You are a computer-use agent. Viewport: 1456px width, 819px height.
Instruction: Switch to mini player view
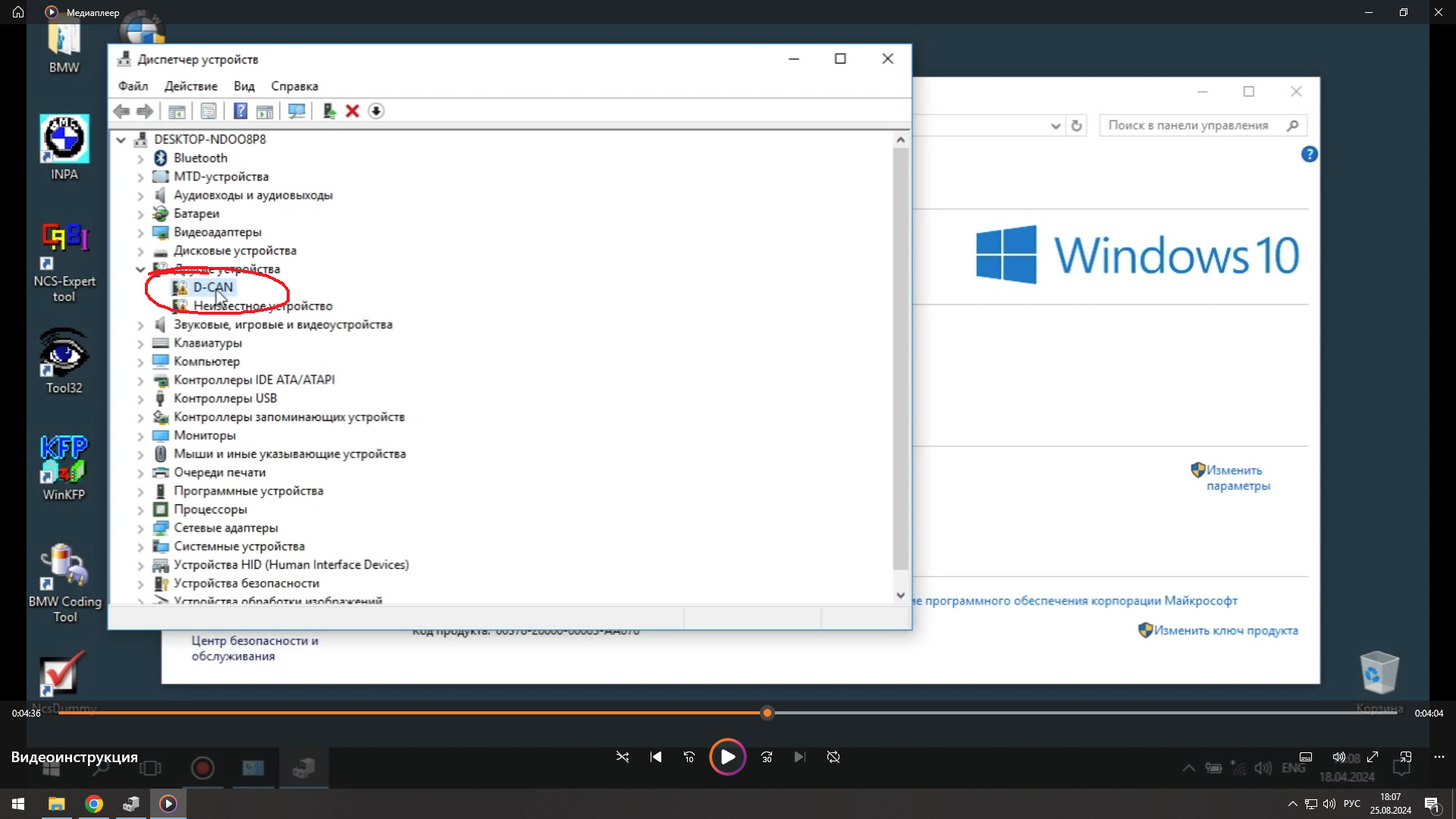tap(1406, 757)
